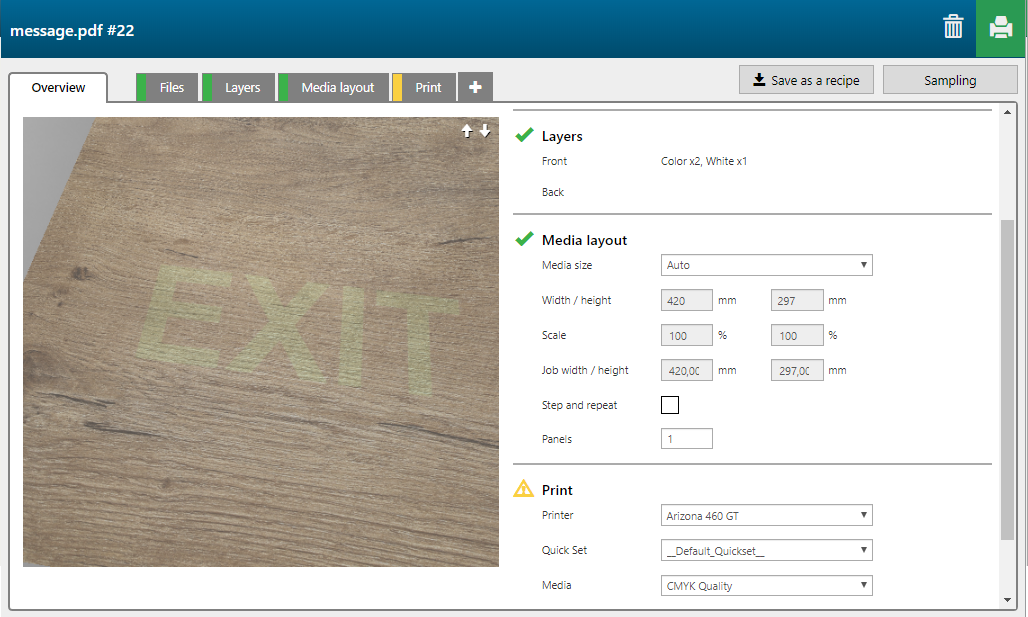Click the green printer icon
Image resolution: width=1028 pixels, height=617 pixels.
1001,28
